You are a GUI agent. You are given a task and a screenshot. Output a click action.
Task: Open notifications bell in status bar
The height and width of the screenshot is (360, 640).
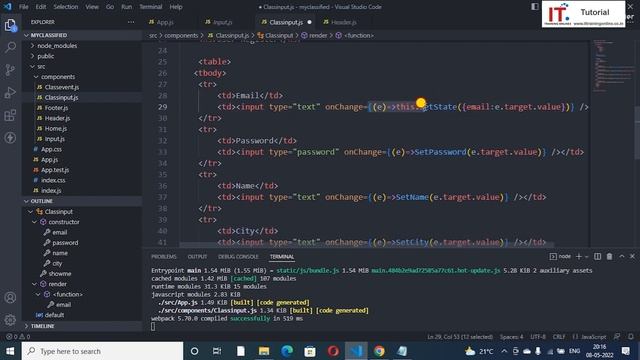click(x=631, y=337)
